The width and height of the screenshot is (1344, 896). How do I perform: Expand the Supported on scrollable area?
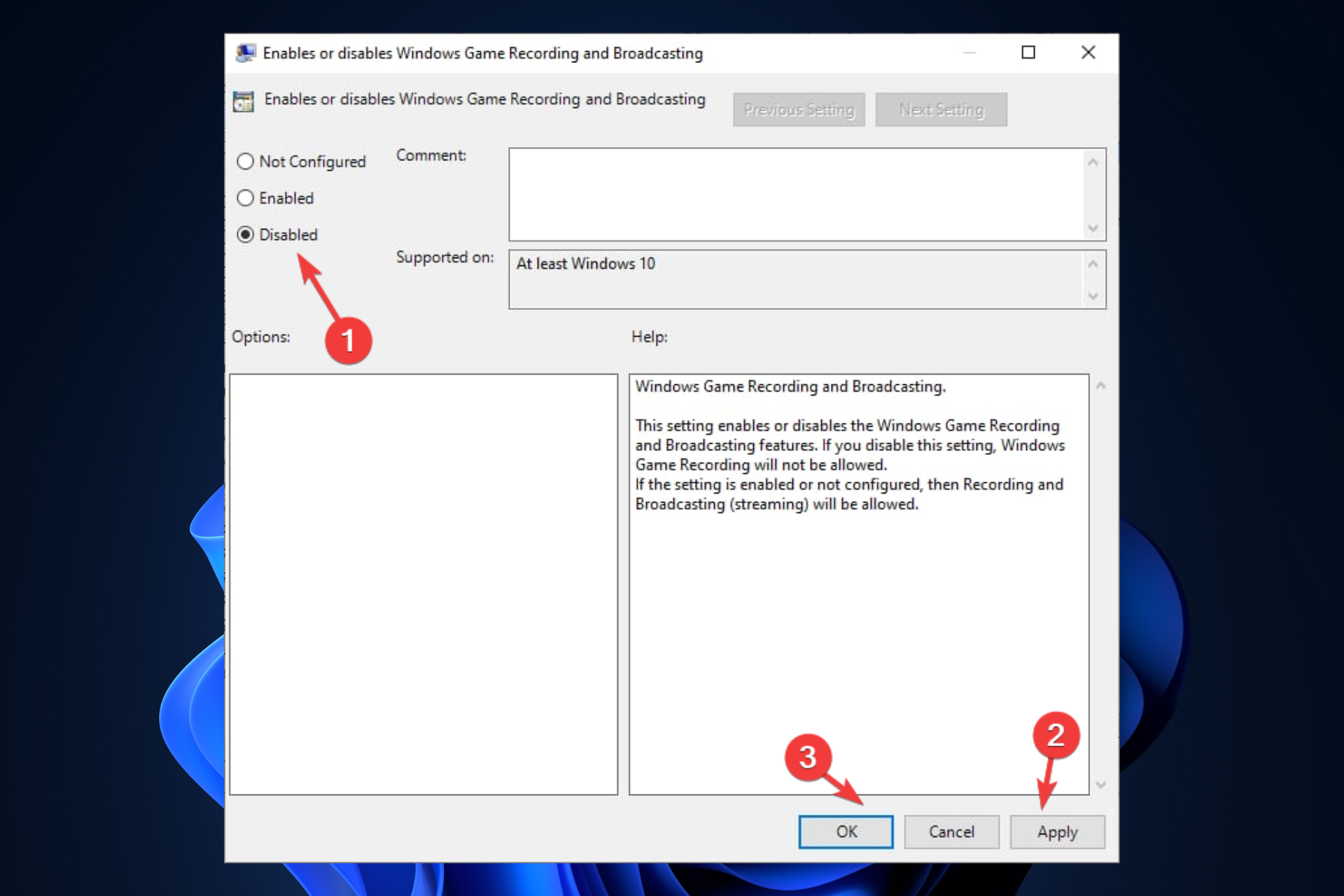tap(1096, 295)
